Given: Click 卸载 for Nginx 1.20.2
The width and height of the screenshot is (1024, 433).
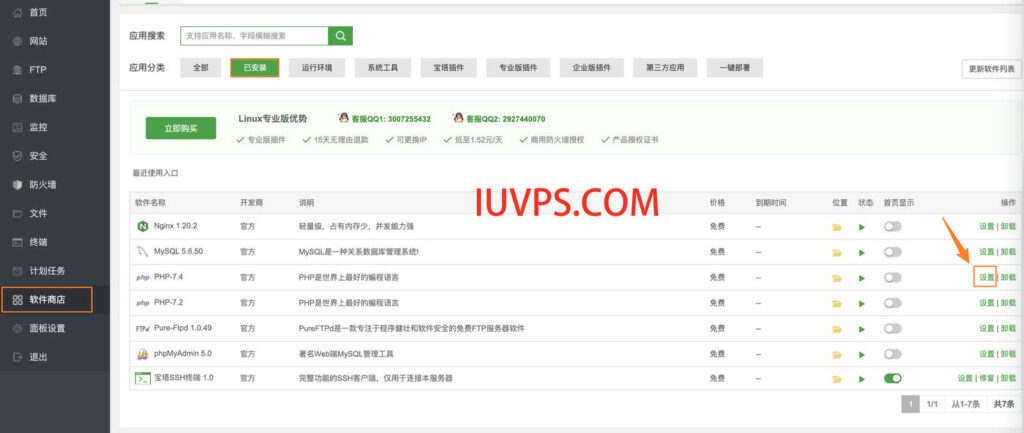Looking at the screenshot, I should coord(1008,227).
